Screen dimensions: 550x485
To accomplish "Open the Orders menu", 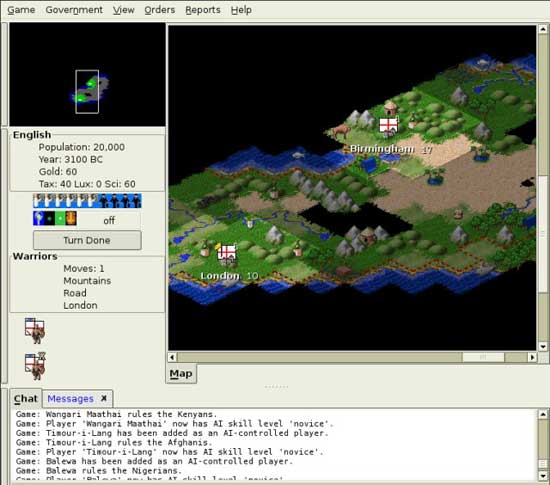I will coord(160,10).
